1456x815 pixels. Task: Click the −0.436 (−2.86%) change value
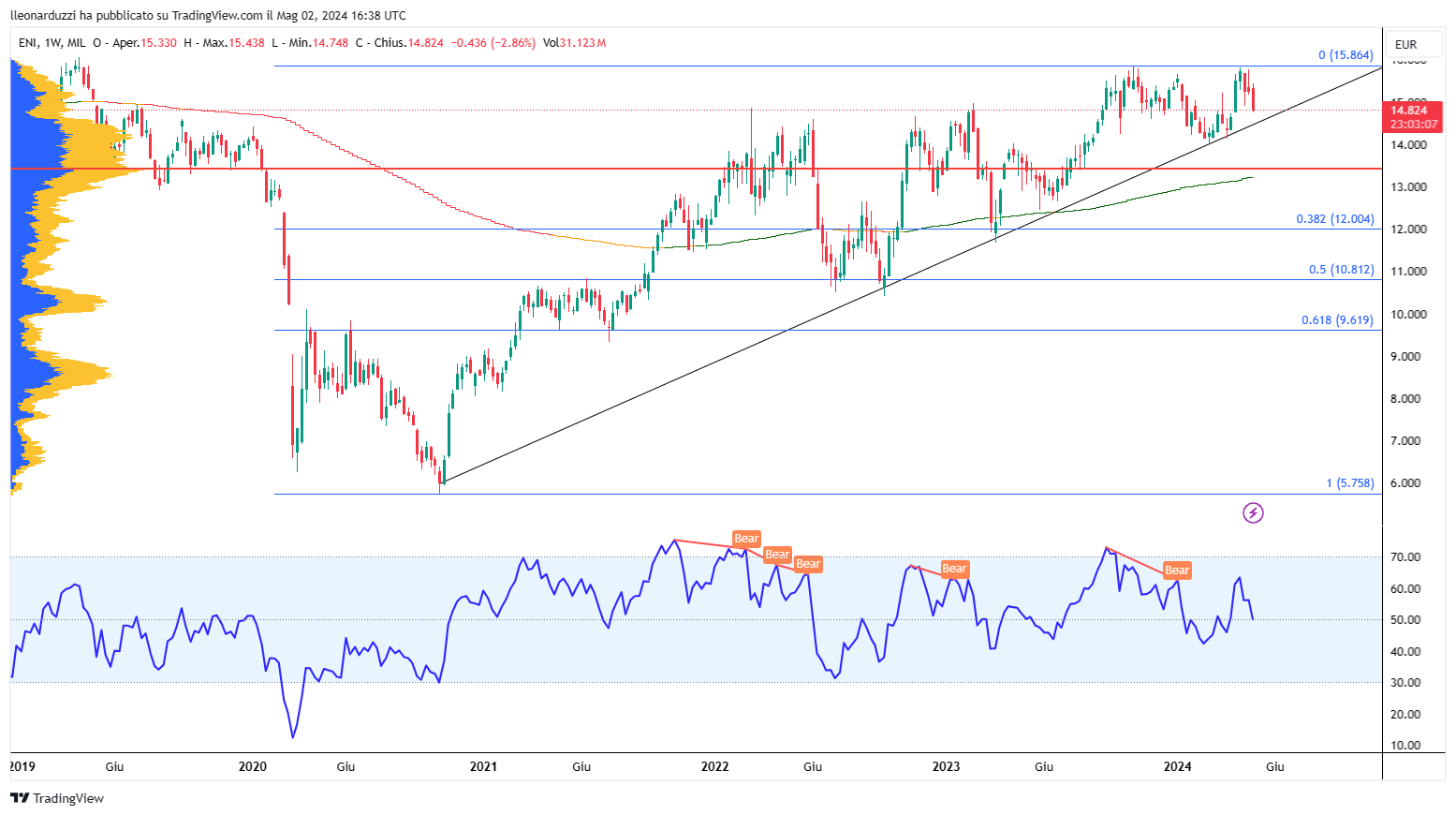(x=493, y=43)
